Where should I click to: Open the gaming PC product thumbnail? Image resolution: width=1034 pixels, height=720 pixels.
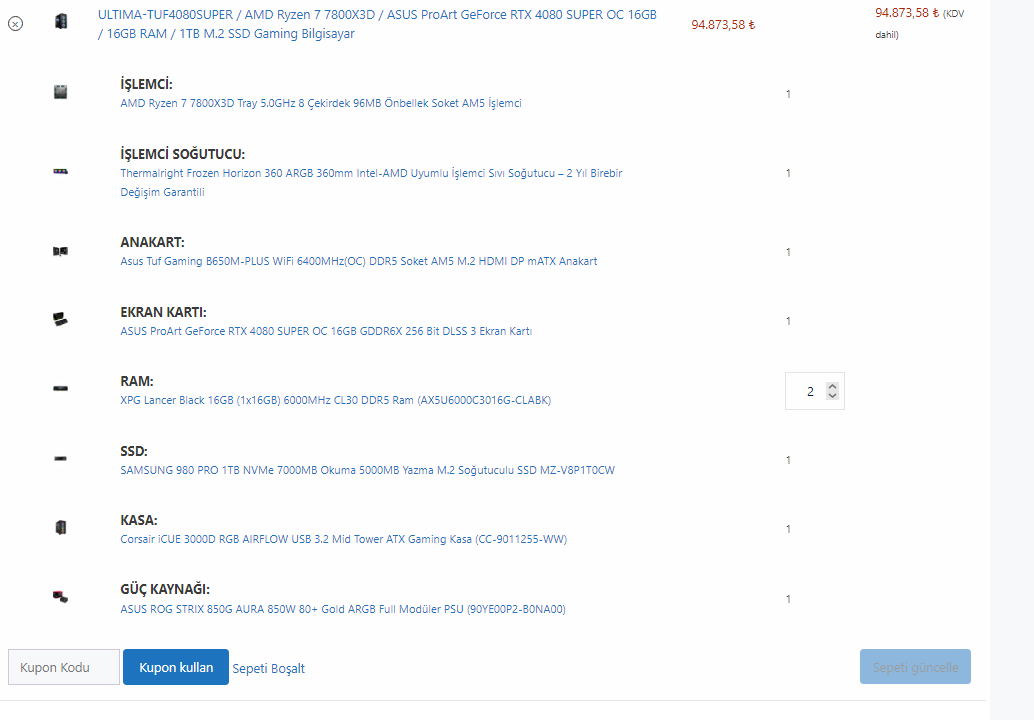pyautogui.click(x=61, y=21)
